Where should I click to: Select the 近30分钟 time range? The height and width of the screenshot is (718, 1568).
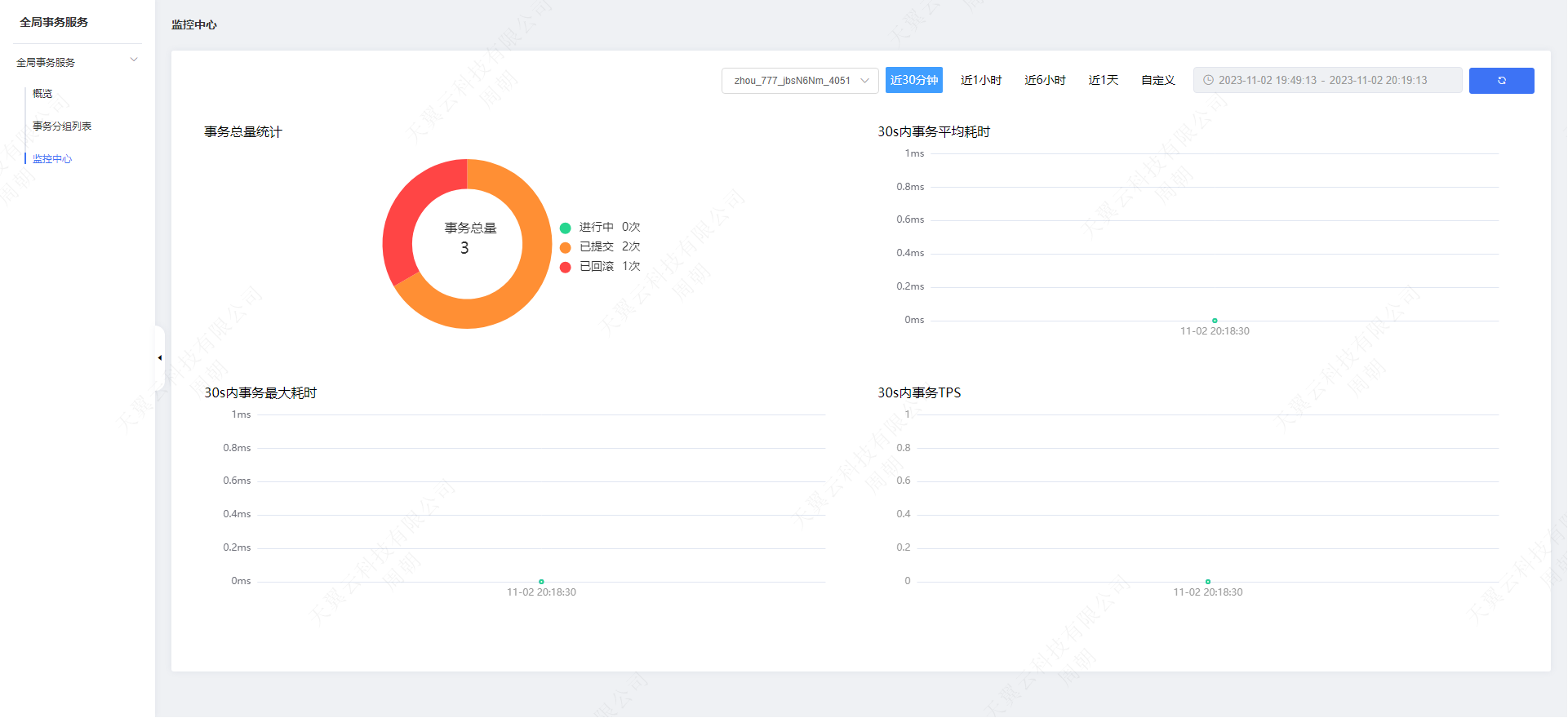(x=914, y=80)
